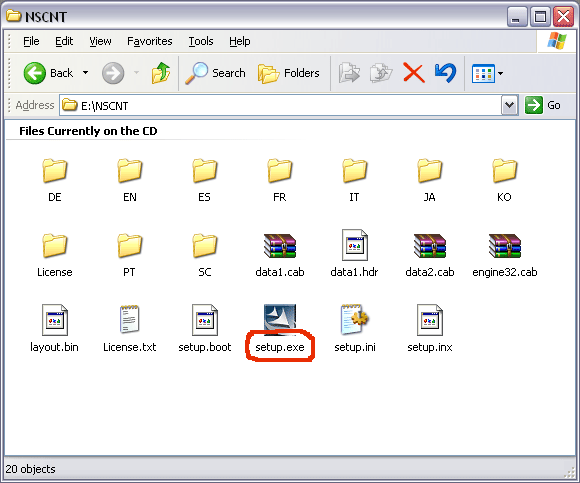Open the Search pane button
Image resolution: width=580 pixels, height=483 pixels.
coord(215,73)
